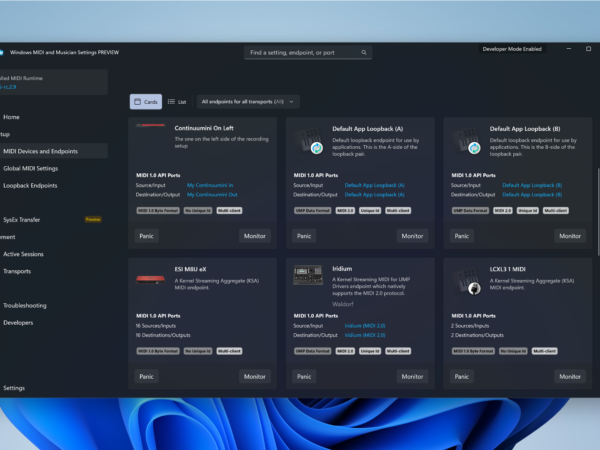This screenshot has width=600, height=450.
Task: Click the 2 Sources/Inputs text
Action: click(470, 326)
